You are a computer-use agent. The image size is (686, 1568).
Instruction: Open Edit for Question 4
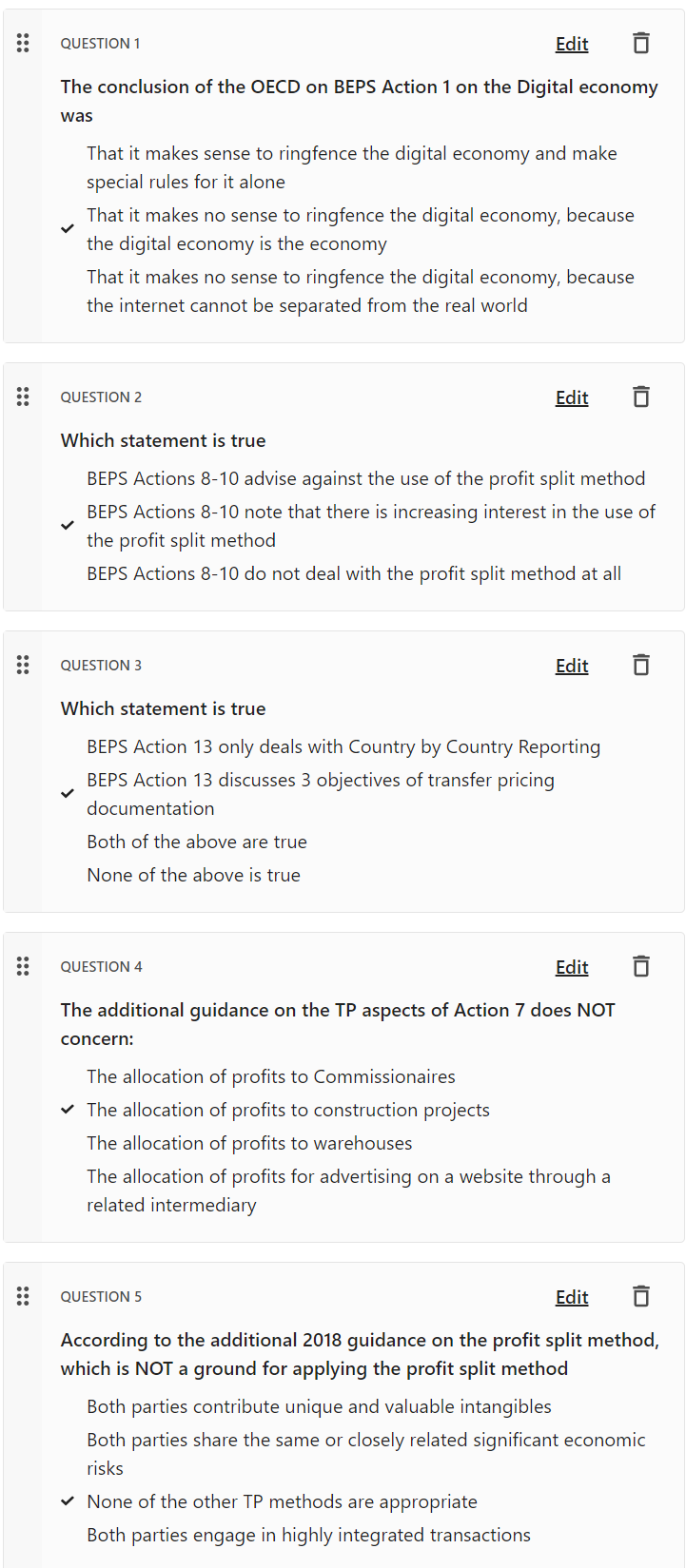tap(572, 967)
